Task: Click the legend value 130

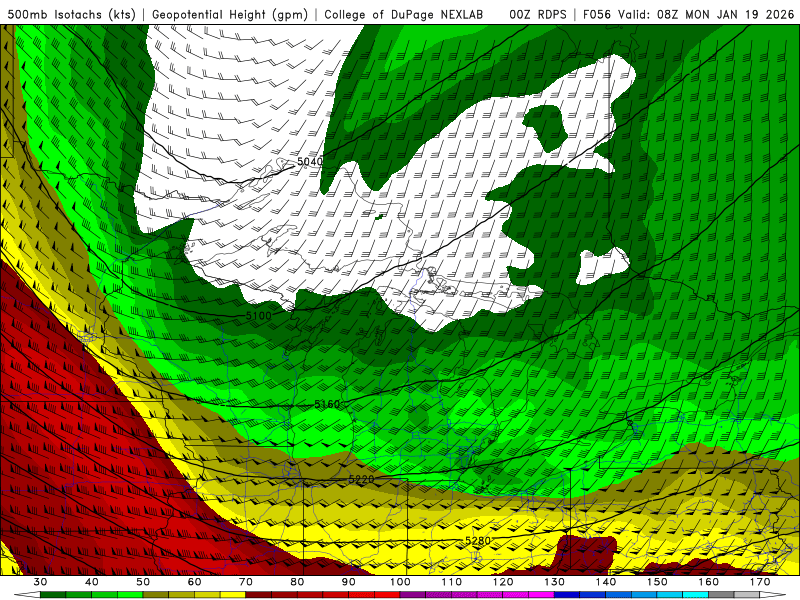Action: point(555,582)
